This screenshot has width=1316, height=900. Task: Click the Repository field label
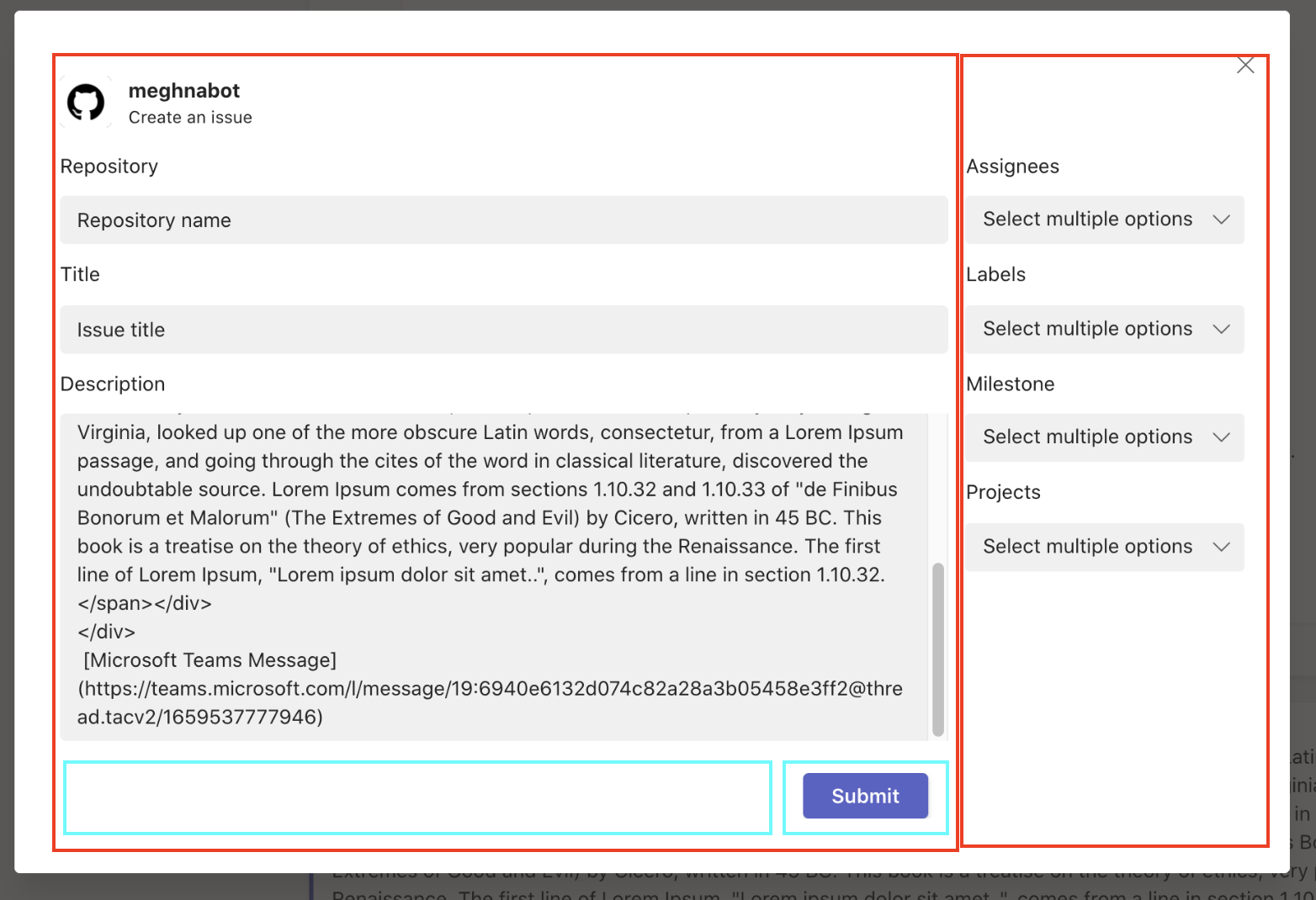[109, 166]
